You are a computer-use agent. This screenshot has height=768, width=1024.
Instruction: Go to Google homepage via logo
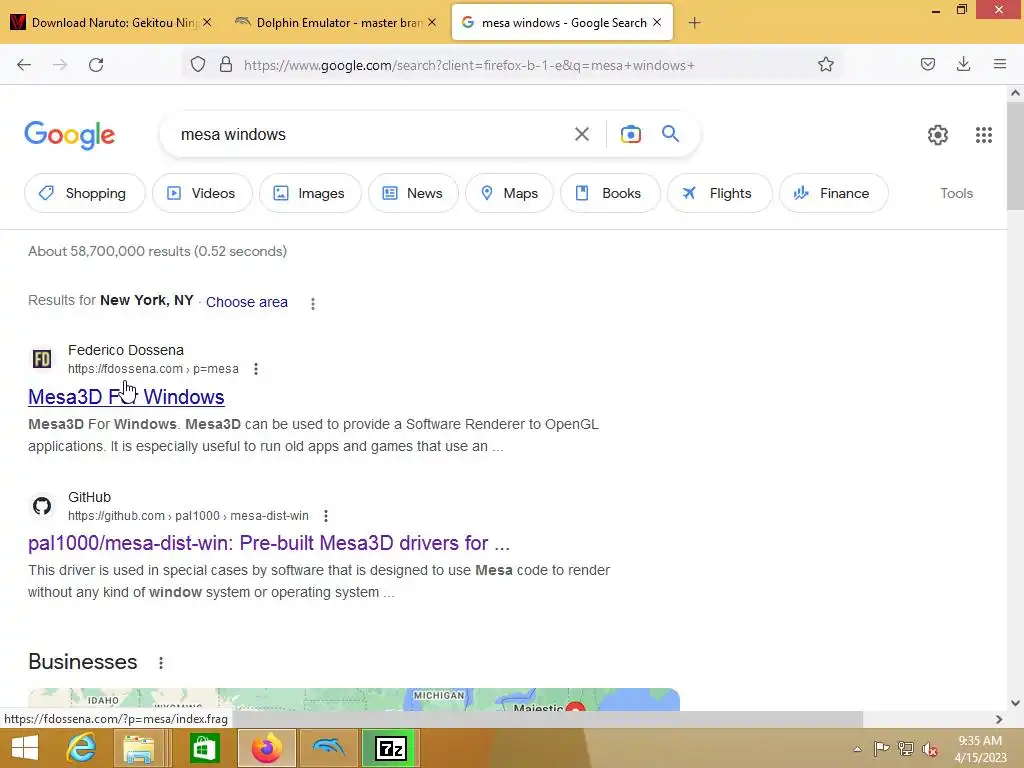click(x=70, y=135)
